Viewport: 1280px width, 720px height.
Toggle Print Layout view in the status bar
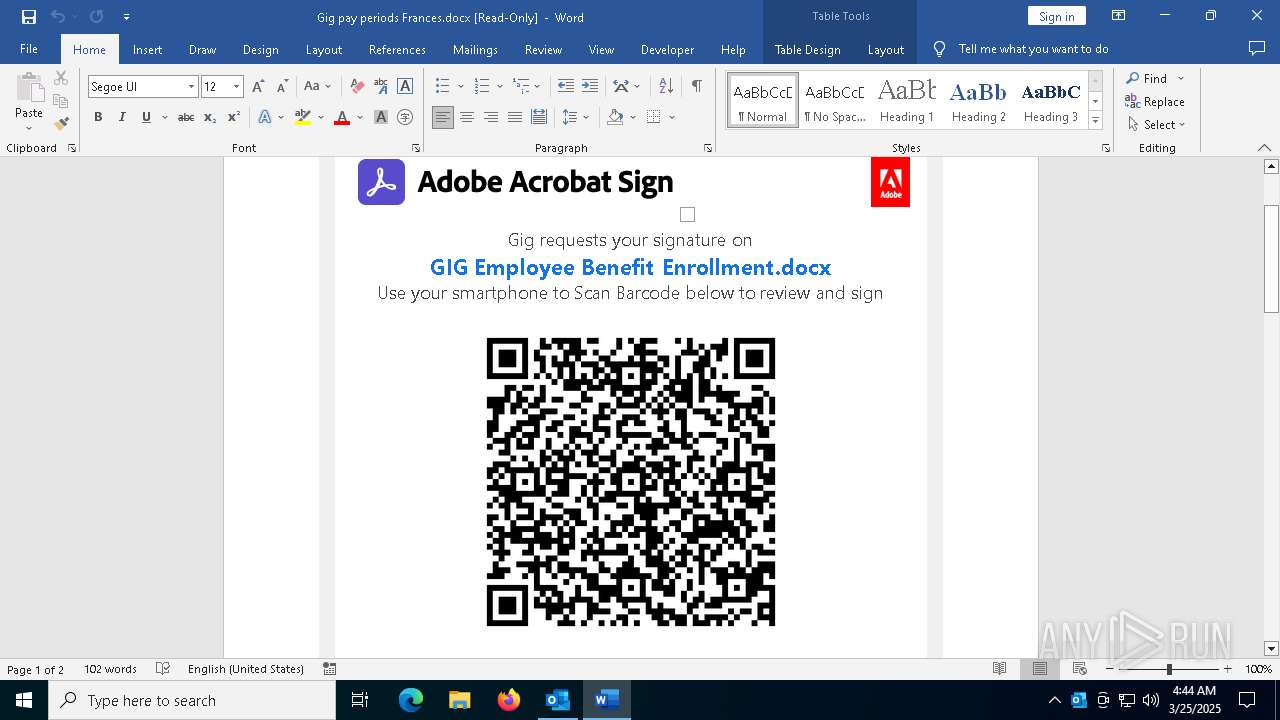(1040, 669)
